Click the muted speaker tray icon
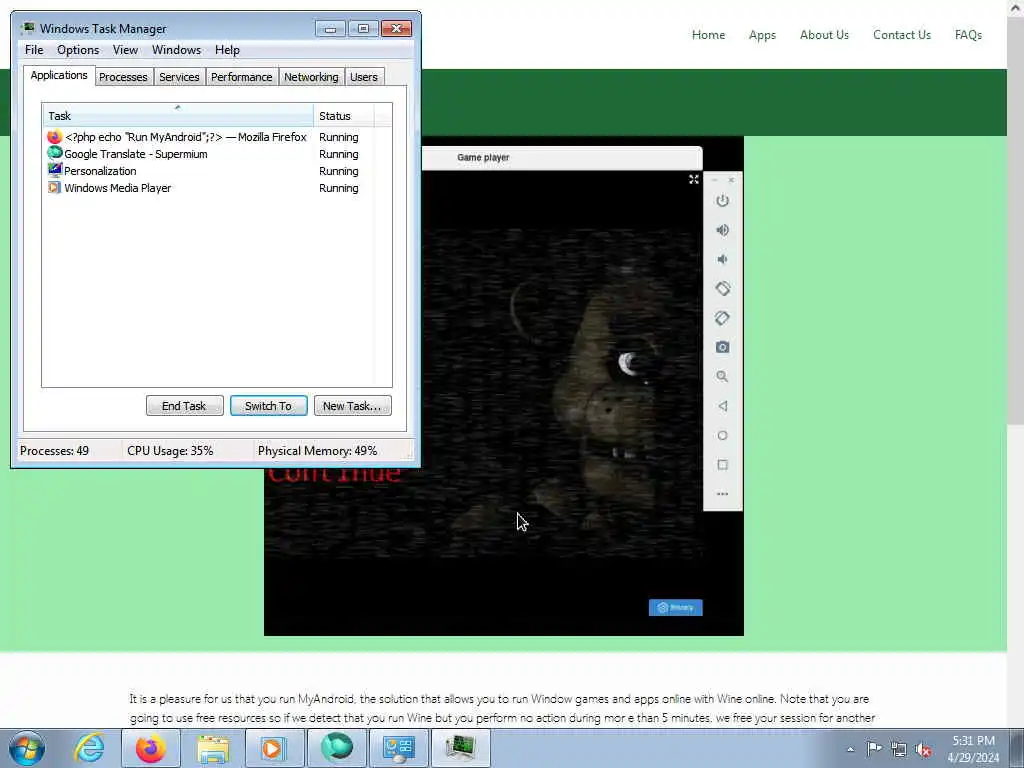This screenshot has width=1024, height=768. pos(923,749)
